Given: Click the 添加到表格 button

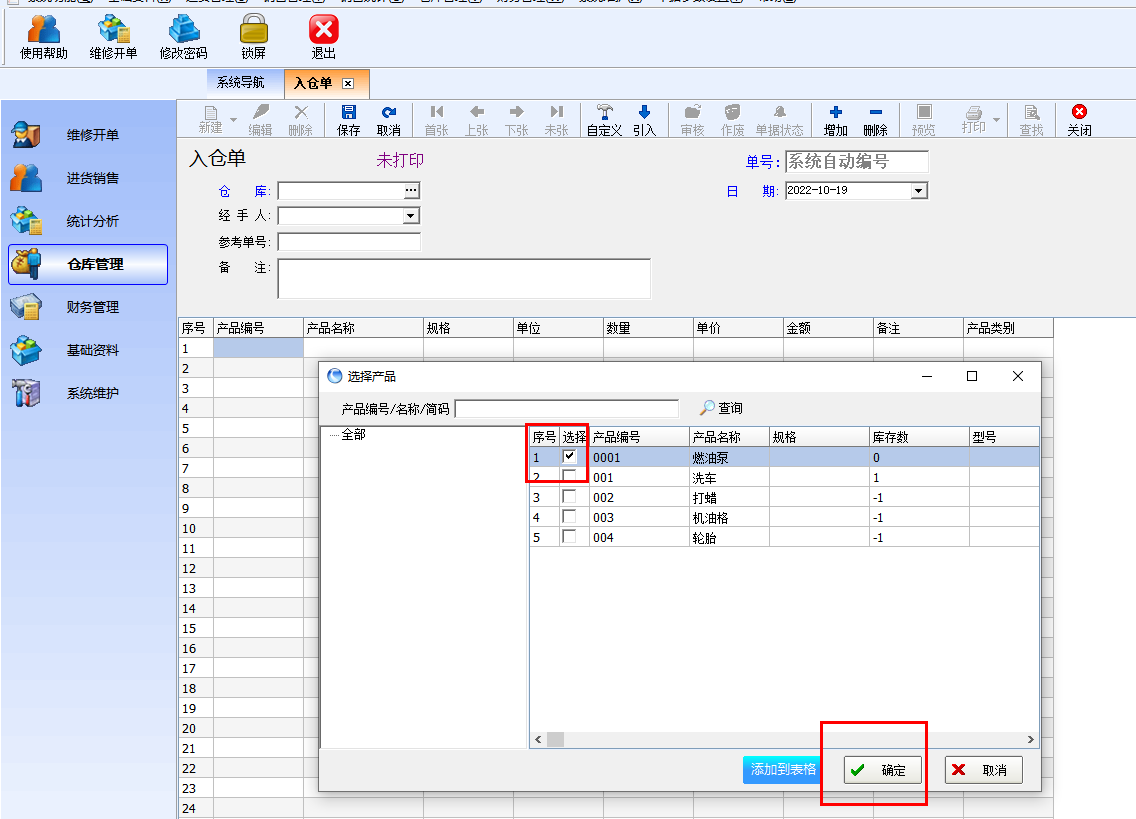Looking at the screenshot, I should coord(782,770).
